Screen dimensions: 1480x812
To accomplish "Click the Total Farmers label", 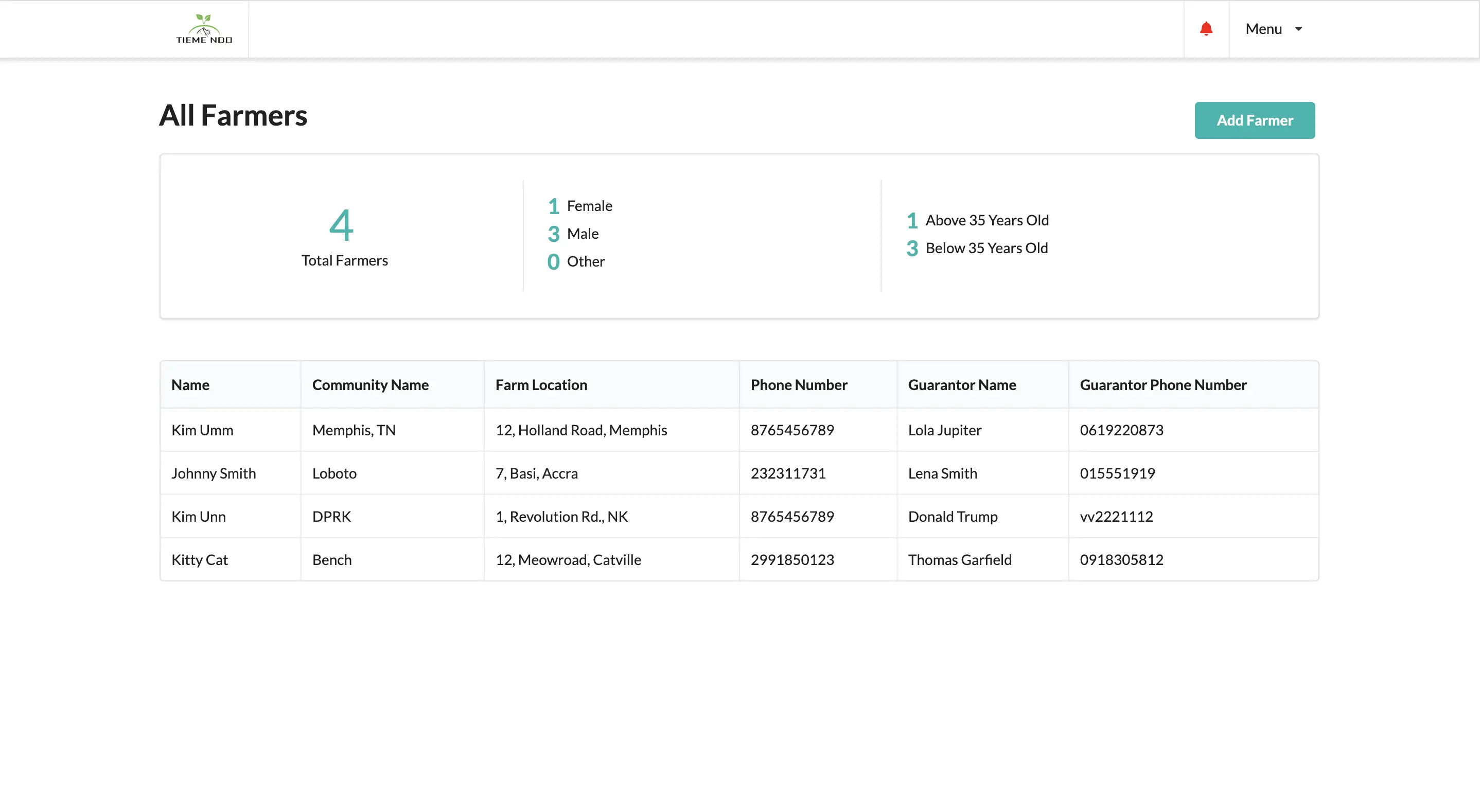I will (345, 260).
